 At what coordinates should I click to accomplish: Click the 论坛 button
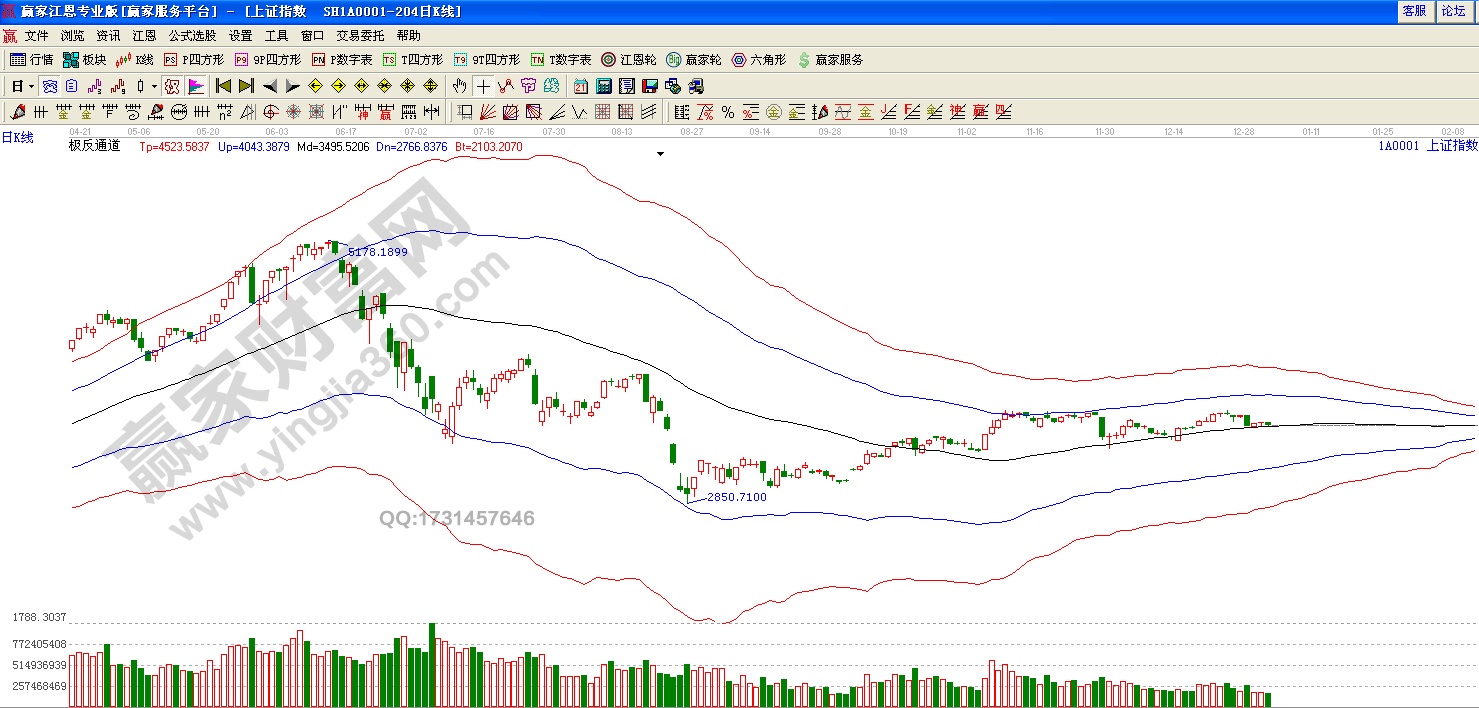point(1453,11)
